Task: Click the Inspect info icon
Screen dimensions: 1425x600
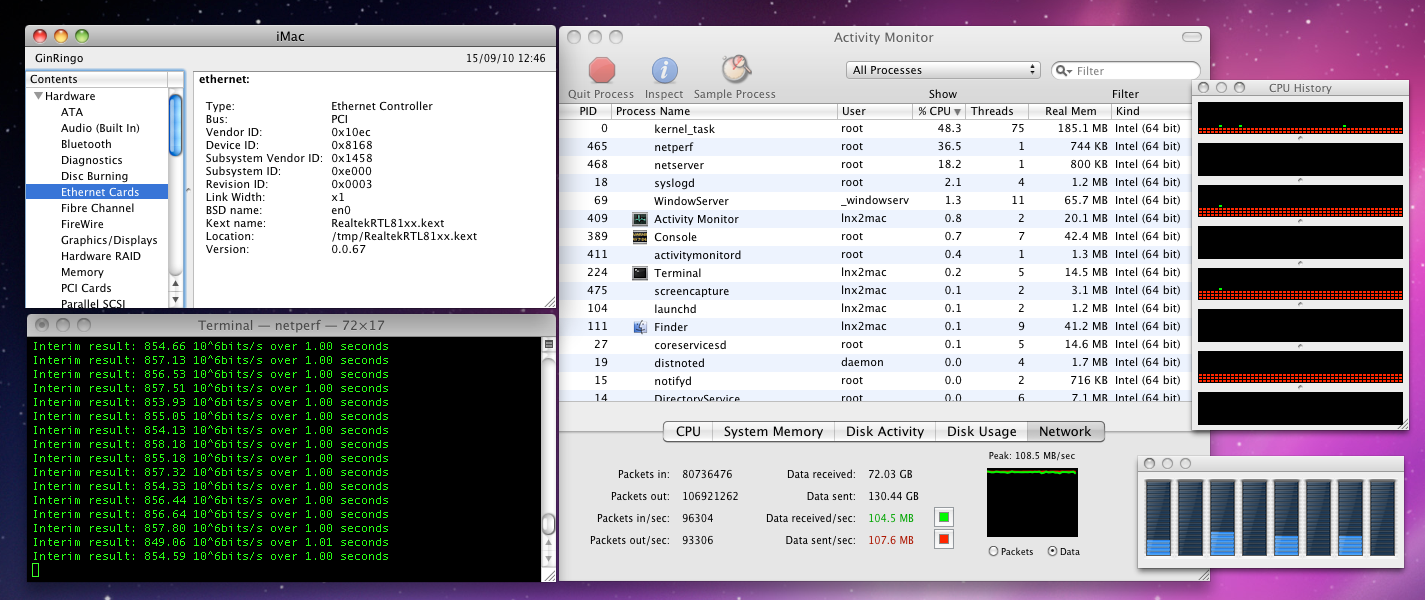Action: click(665, 70)
